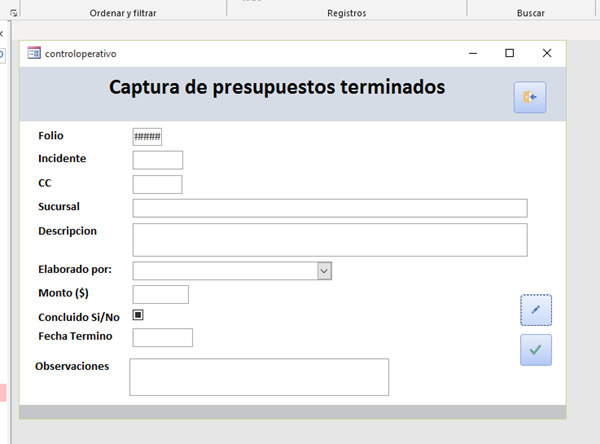
Task: Click the green checkmark save button
Action: 536,350
